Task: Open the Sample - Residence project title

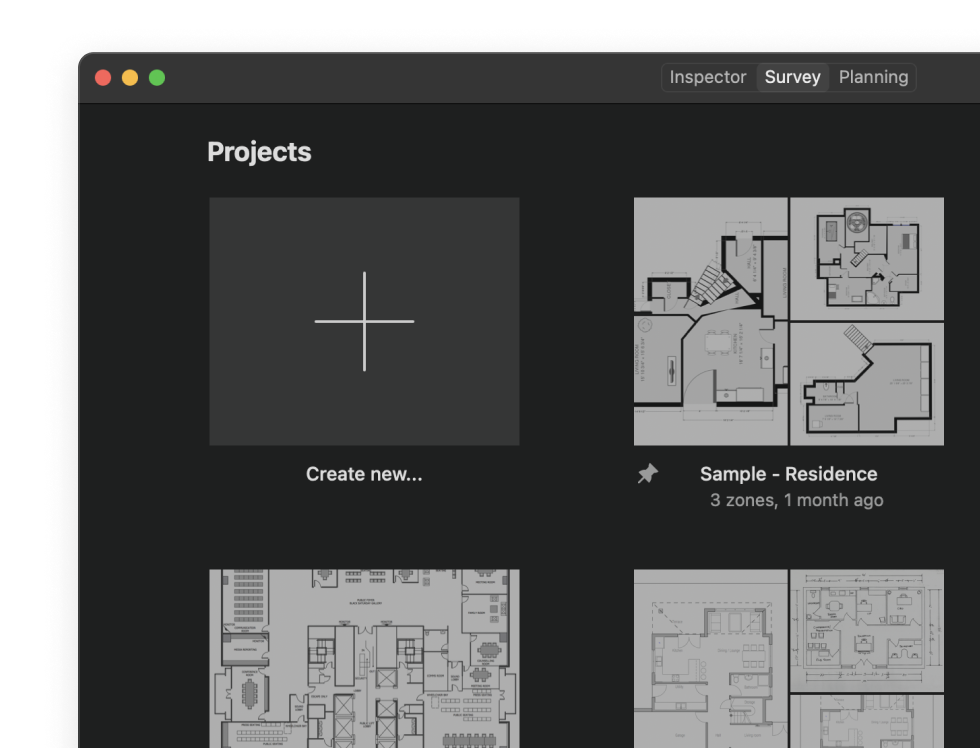Action: (x=788, y=474)
